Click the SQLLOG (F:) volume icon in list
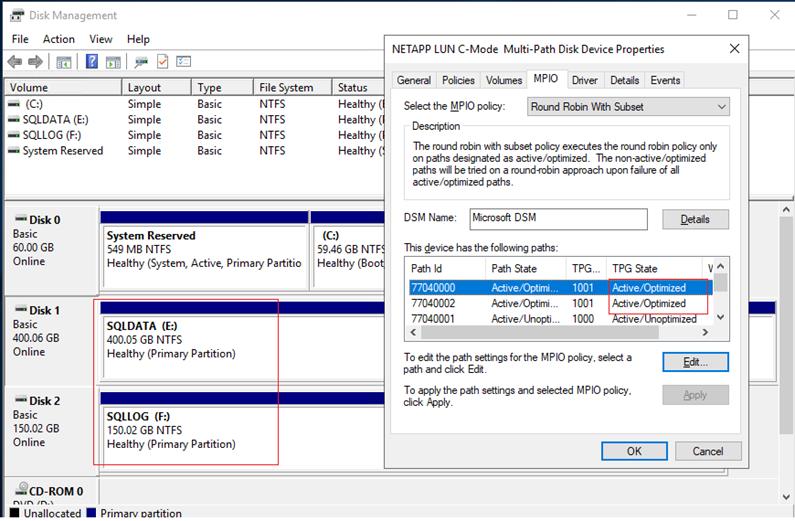 14,135
